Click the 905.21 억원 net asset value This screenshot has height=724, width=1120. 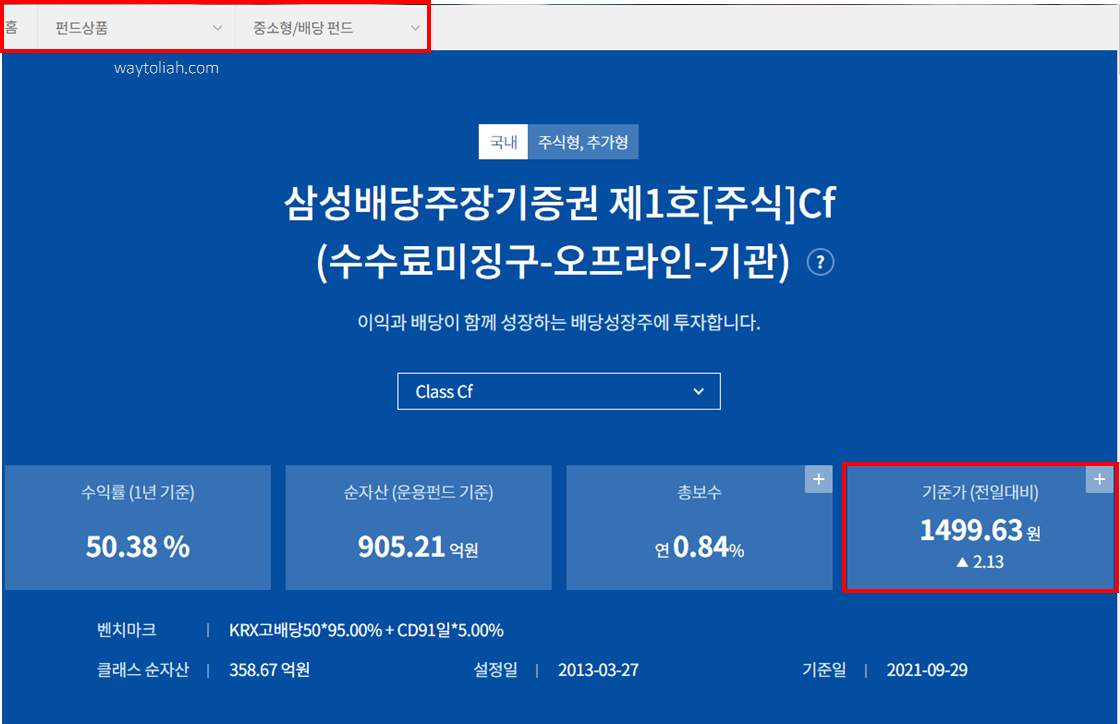point(418,548)
